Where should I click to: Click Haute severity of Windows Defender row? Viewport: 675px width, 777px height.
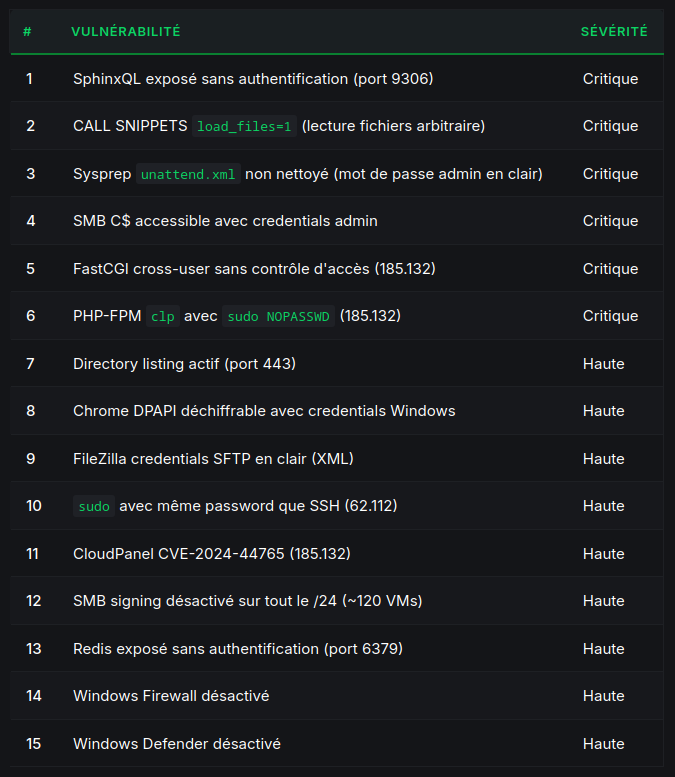click(x=603, y=744)
